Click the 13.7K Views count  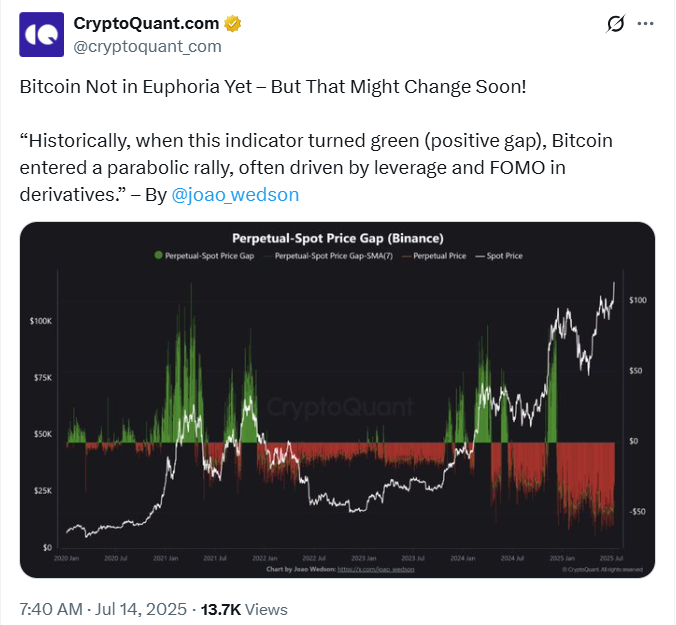coord(244,609)
